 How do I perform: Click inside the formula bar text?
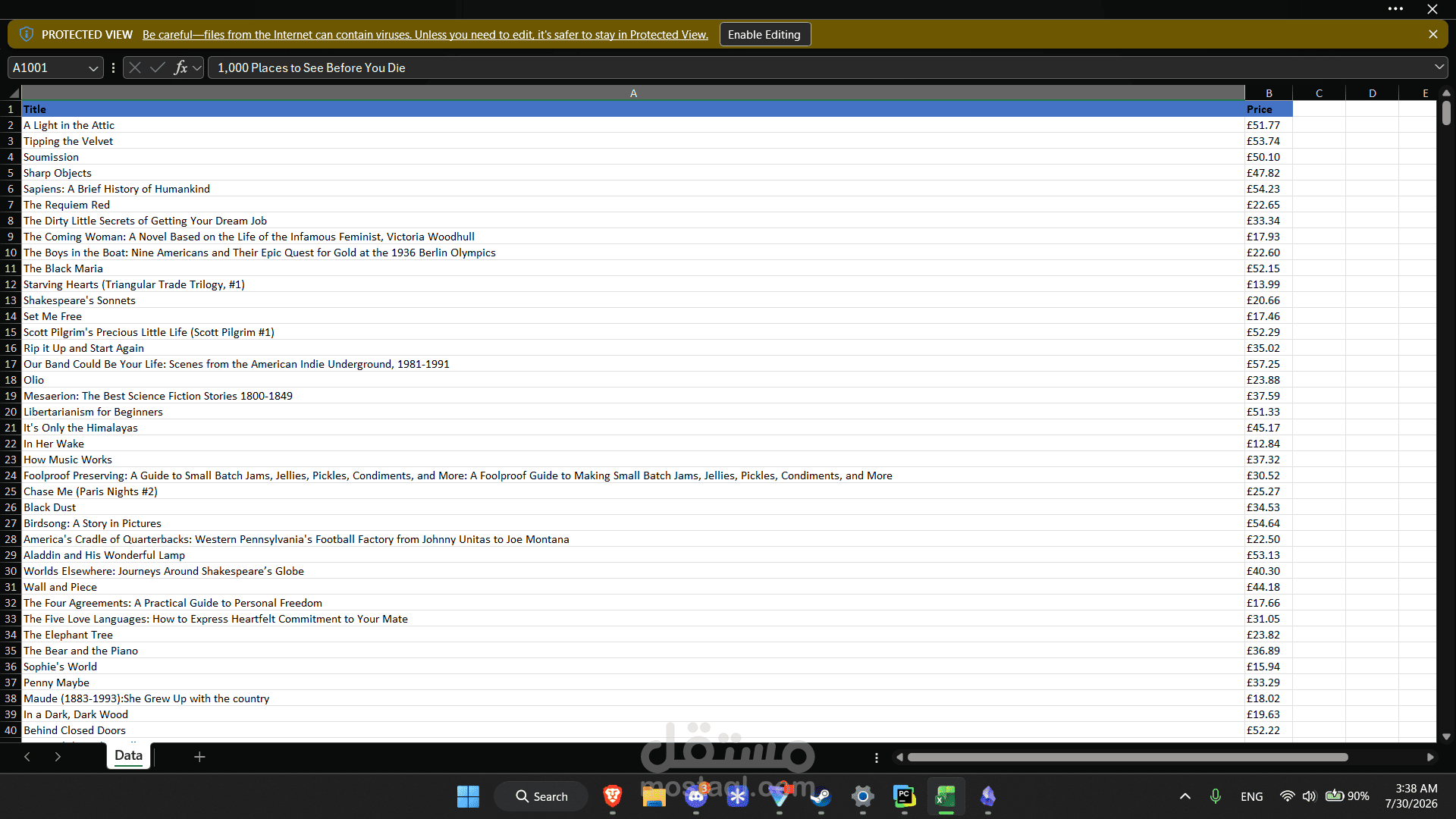click(819, 68)
